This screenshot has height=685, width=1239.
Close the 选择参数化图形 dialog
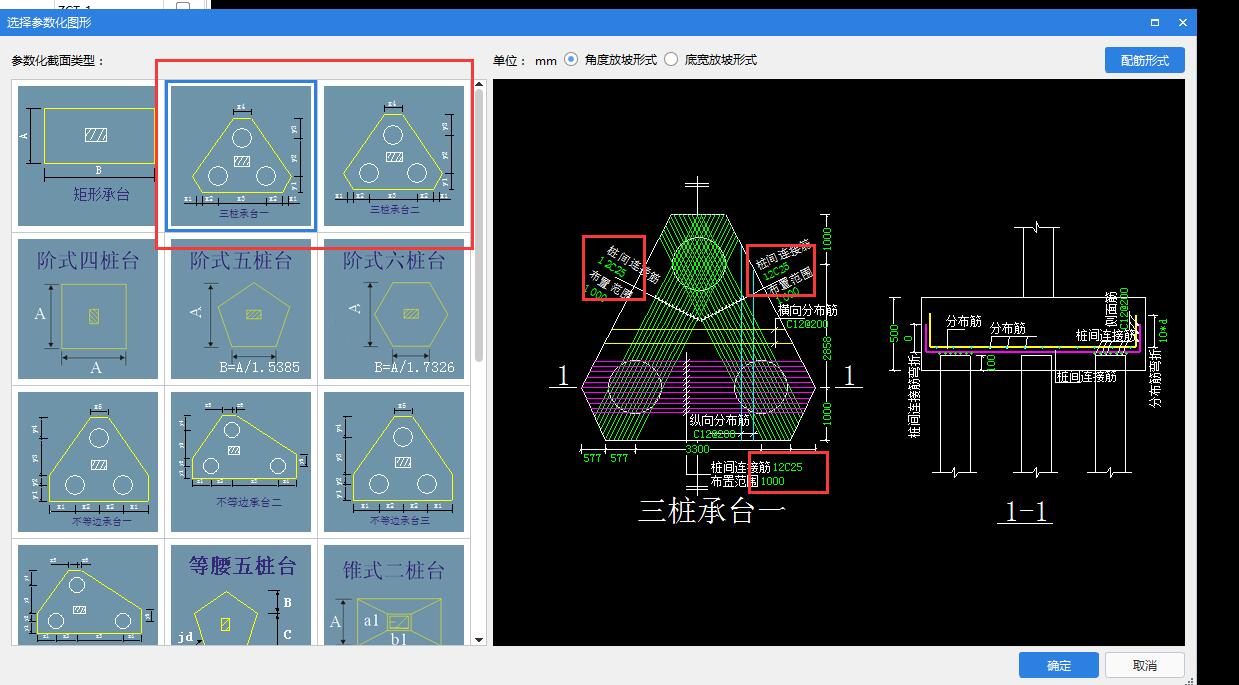(x=1183, y=22)
